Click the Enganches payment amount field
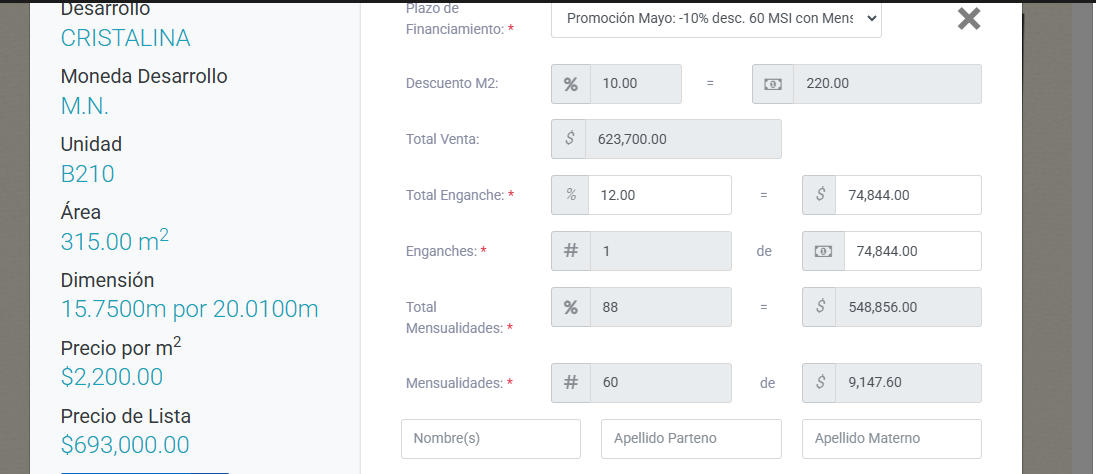The width and height of the screenshot is (1096, 474). coord(912,251)
